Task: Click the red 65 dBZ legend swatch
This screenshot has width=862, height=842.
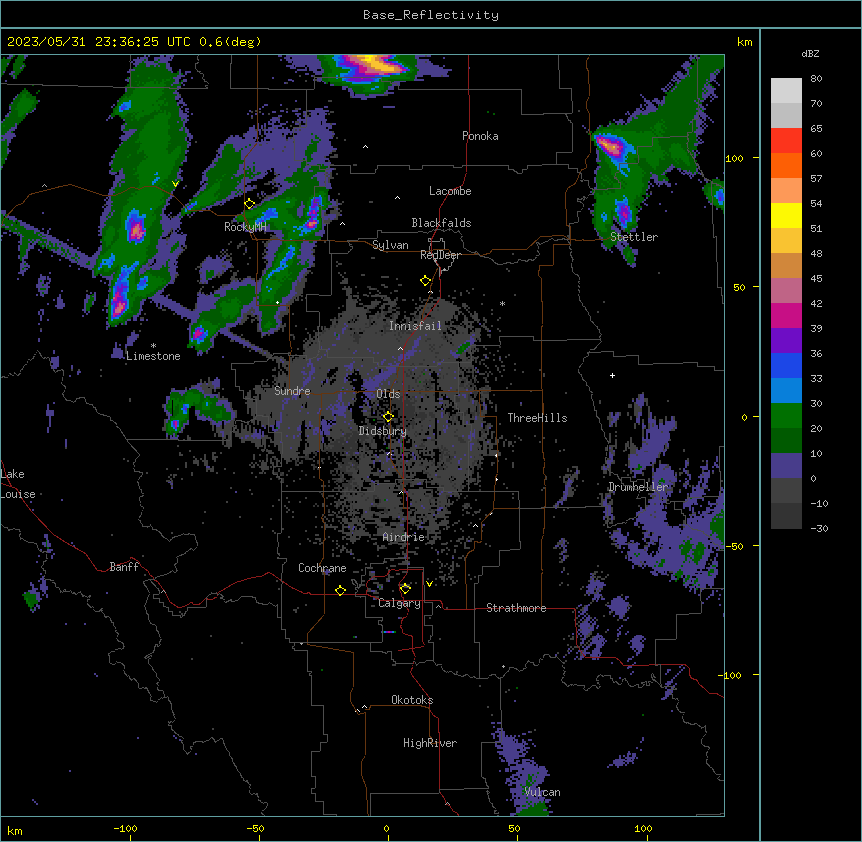Action: pos(786,141)
